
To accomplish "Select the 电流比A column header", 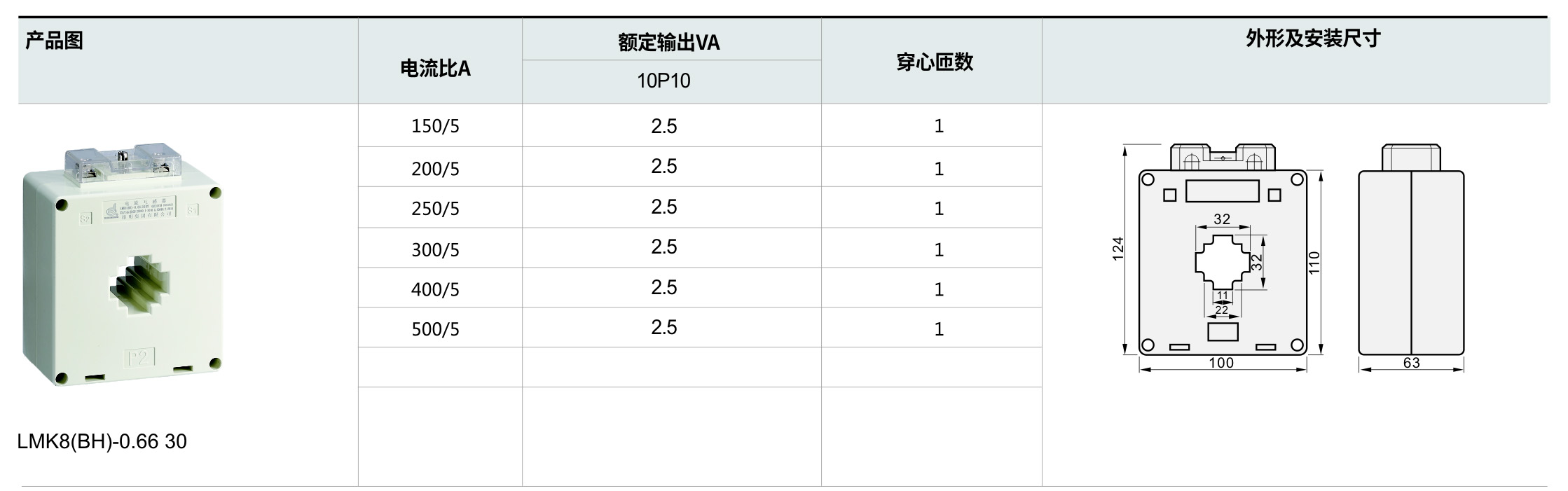I will click(x=435, y=69).
